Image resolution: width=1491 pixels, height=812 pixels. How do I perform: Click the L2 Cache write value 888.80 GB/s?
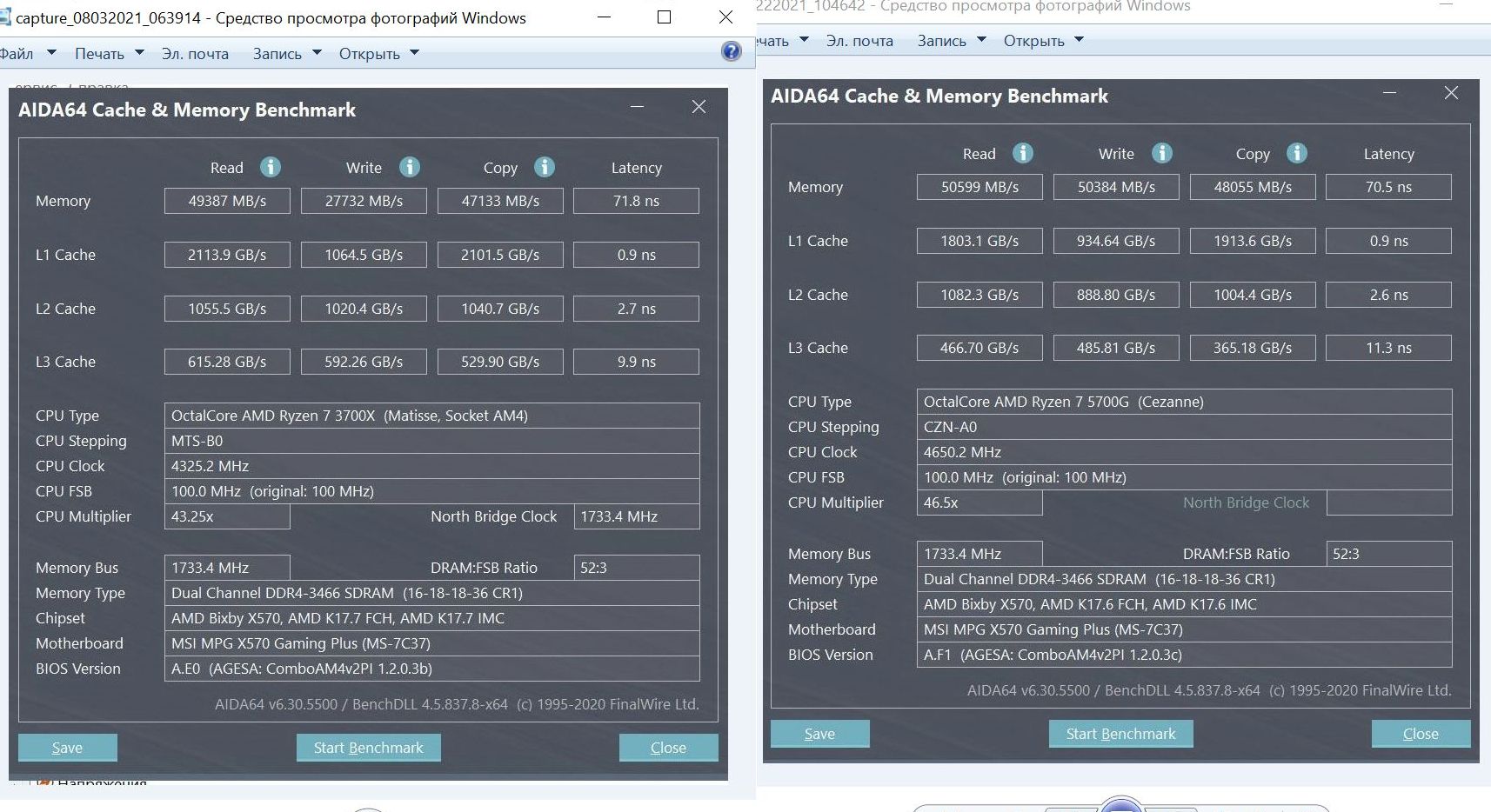point(1116,295)
